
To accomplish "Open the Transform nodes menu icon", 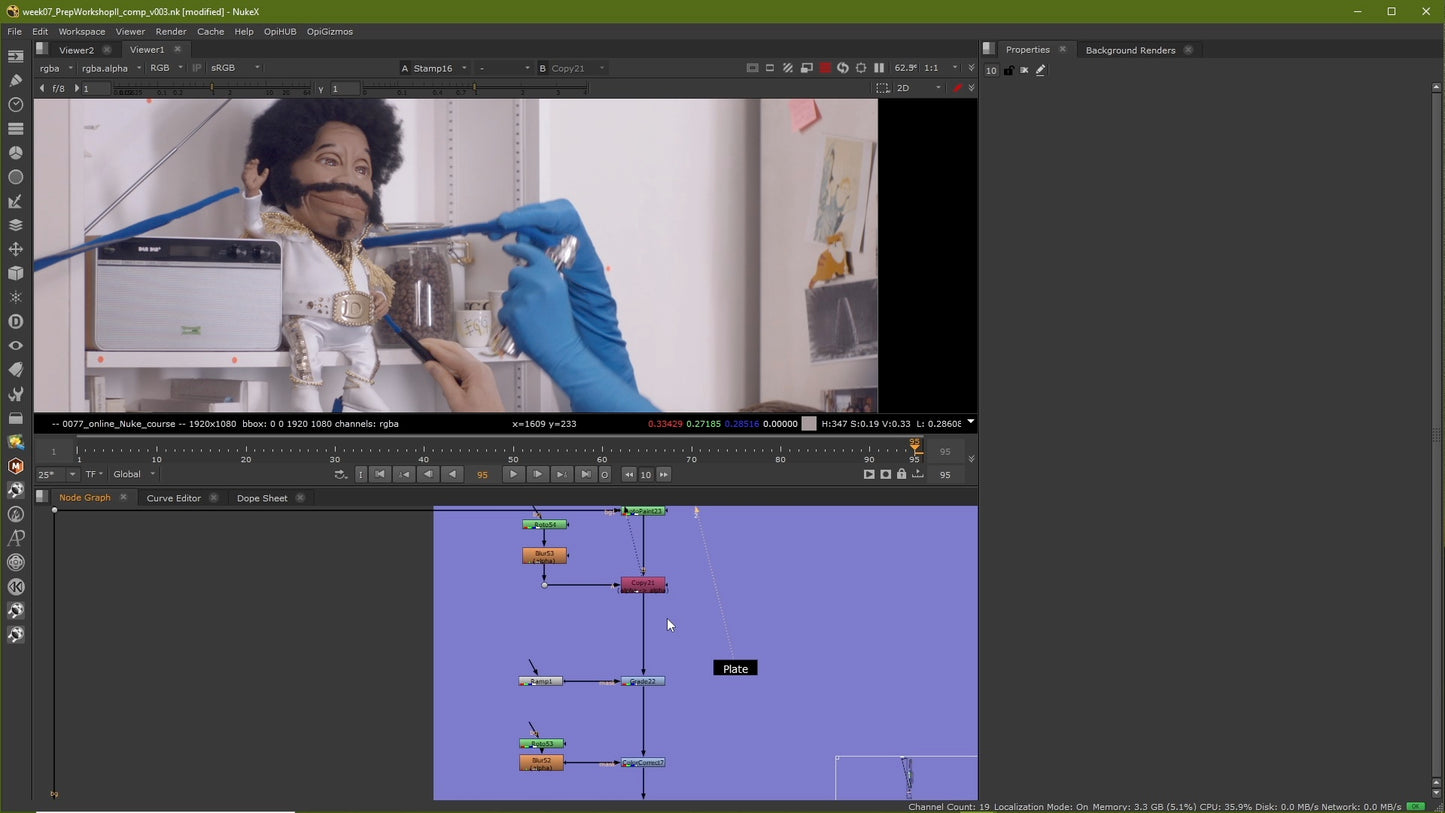I will 15,249.
